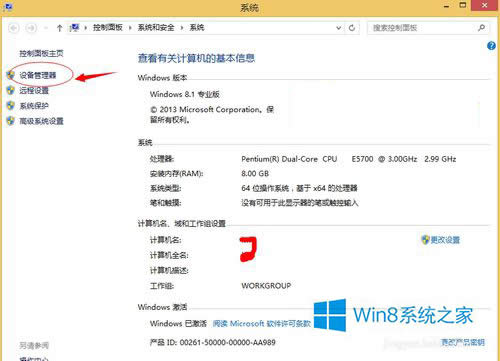This screenshot has width=500, height=361.
Task: Click the text Windows 8.1 专业版
Action: point(185,94)
